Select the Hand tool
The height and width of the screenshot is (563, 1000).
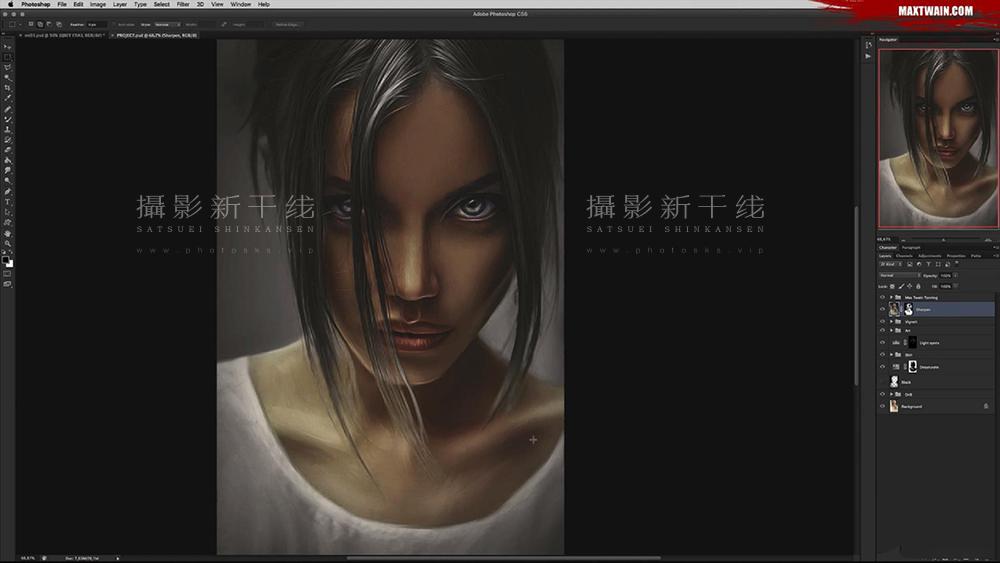tap(8, 234)
